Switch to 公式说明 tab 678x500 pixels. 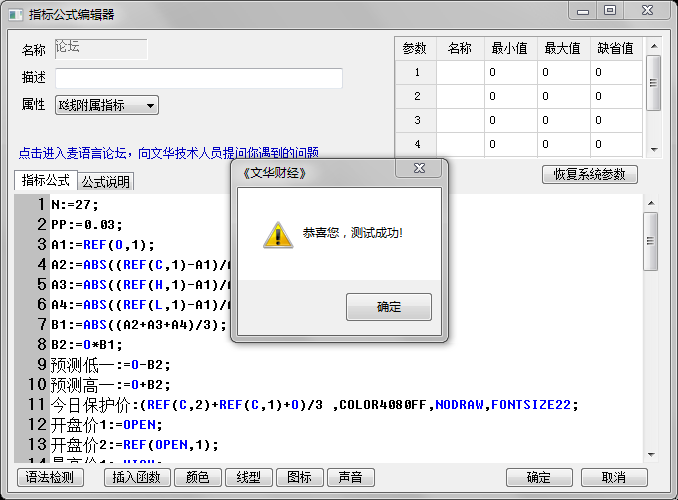tap(106, 182)
